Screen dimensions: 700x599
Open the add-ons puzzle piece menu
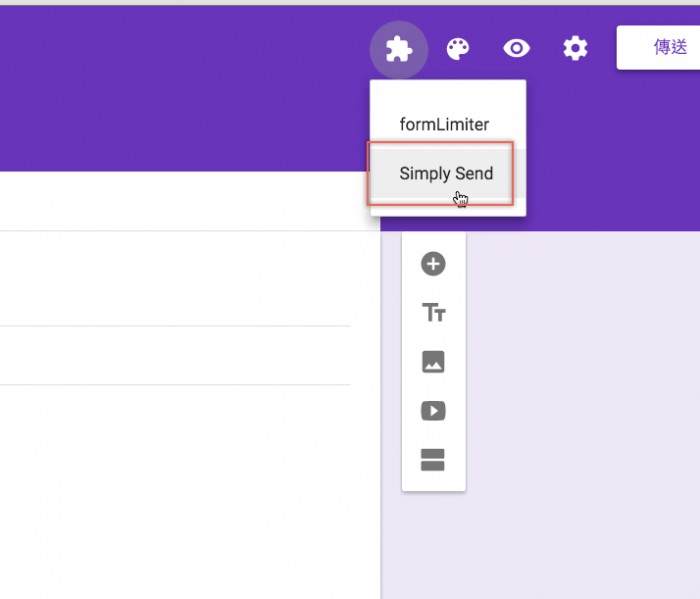point(399,49)
